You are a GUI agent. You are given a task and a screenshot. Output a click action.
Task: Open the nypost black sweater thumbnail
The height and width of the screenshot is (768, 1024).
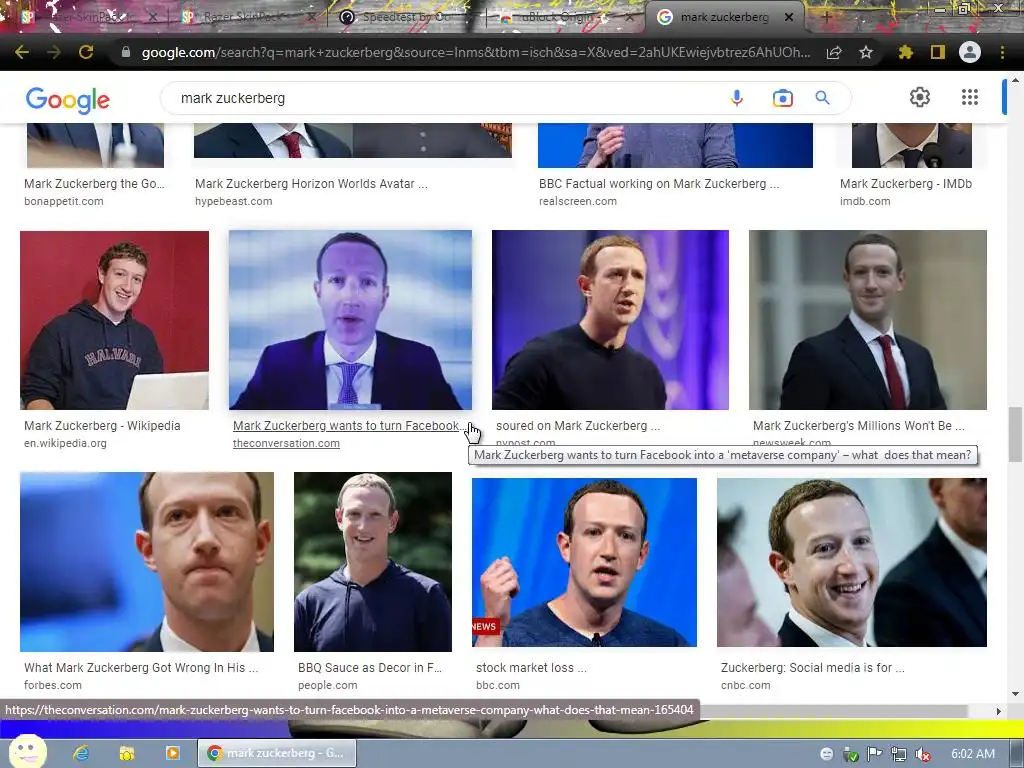[610, 320]
